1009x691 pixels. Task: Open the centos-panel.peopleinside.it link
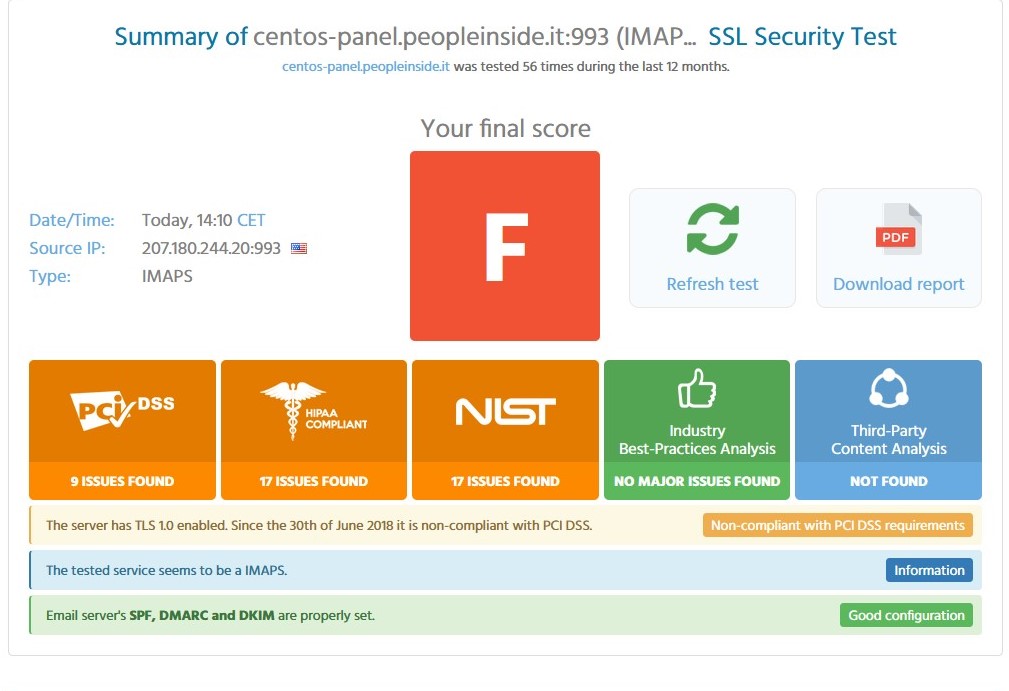coord(366,66)
